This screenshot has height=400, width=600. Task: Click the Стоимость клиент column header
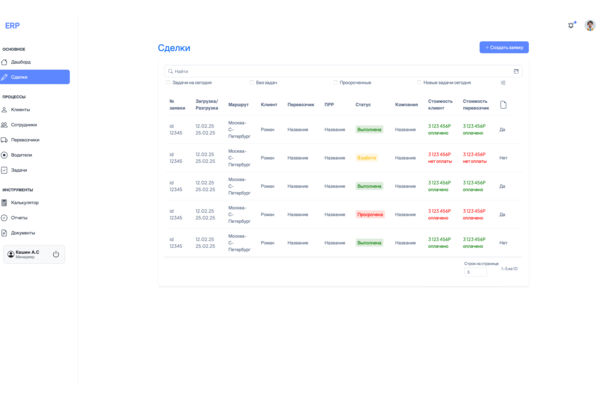440,105
